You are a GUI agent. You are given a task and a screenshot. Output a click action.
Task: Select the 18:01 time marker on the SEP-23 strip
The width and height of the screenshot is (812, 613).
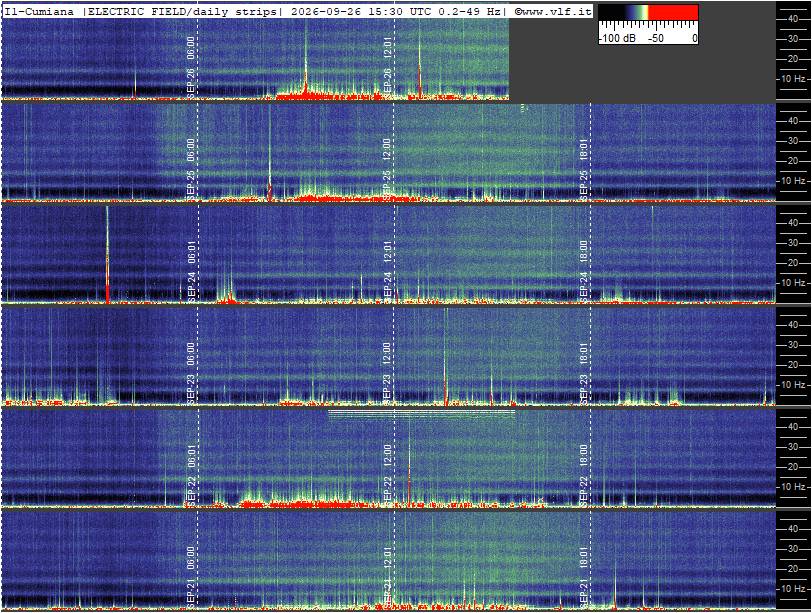584,354
